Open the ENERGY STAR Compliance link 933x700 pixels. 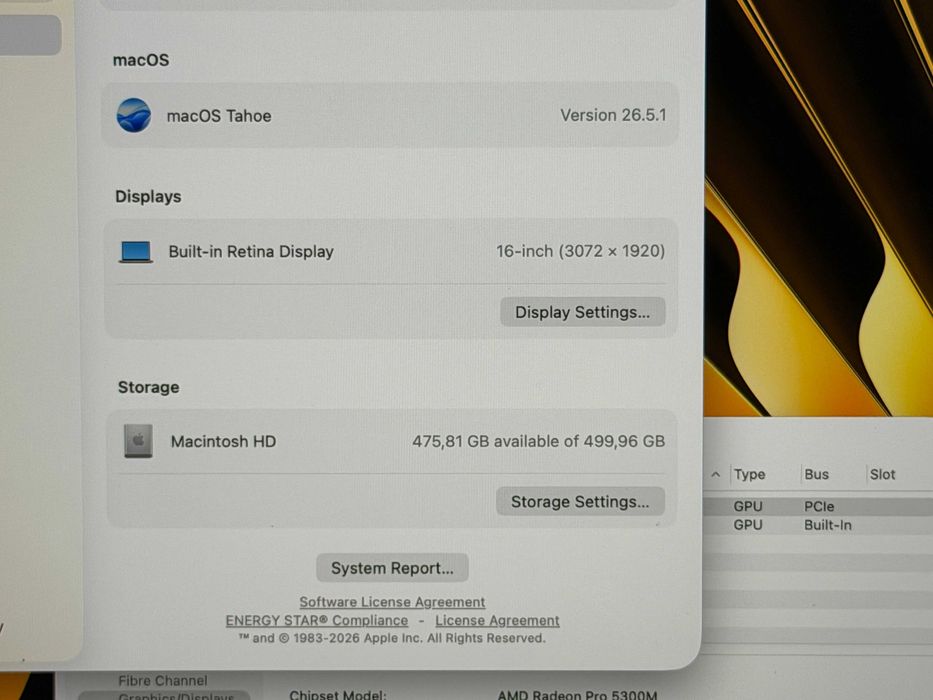pos(317,620)
